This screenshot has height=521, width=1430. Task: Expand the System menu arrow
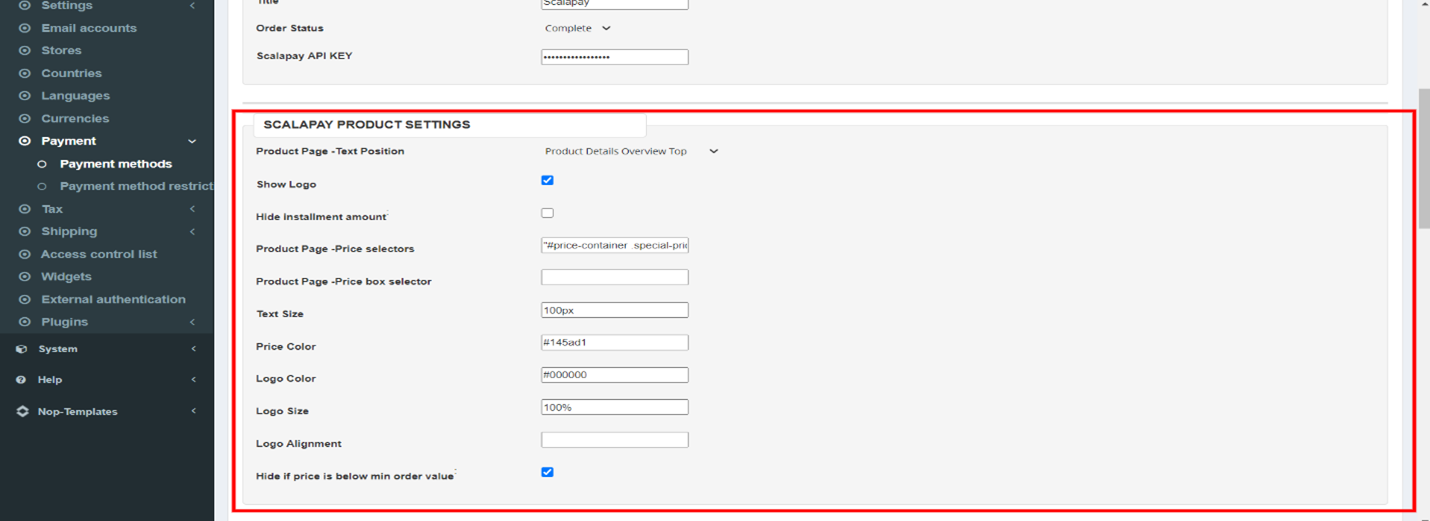pos(193,349)
